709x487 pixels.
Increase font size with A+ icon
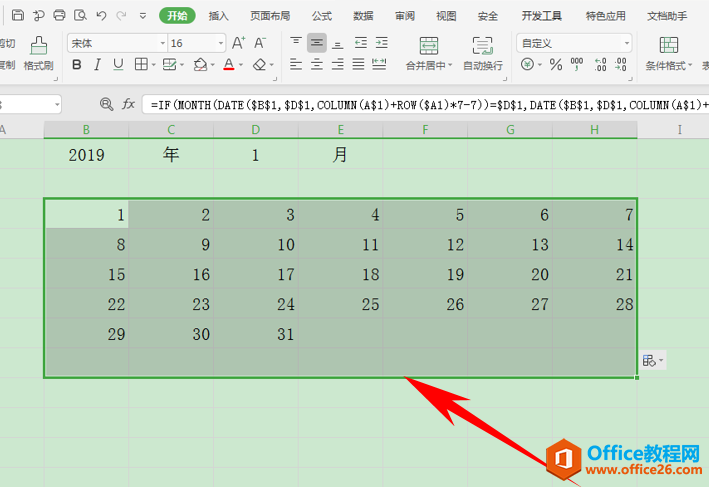pyautogui.click(x=238, y=43)
